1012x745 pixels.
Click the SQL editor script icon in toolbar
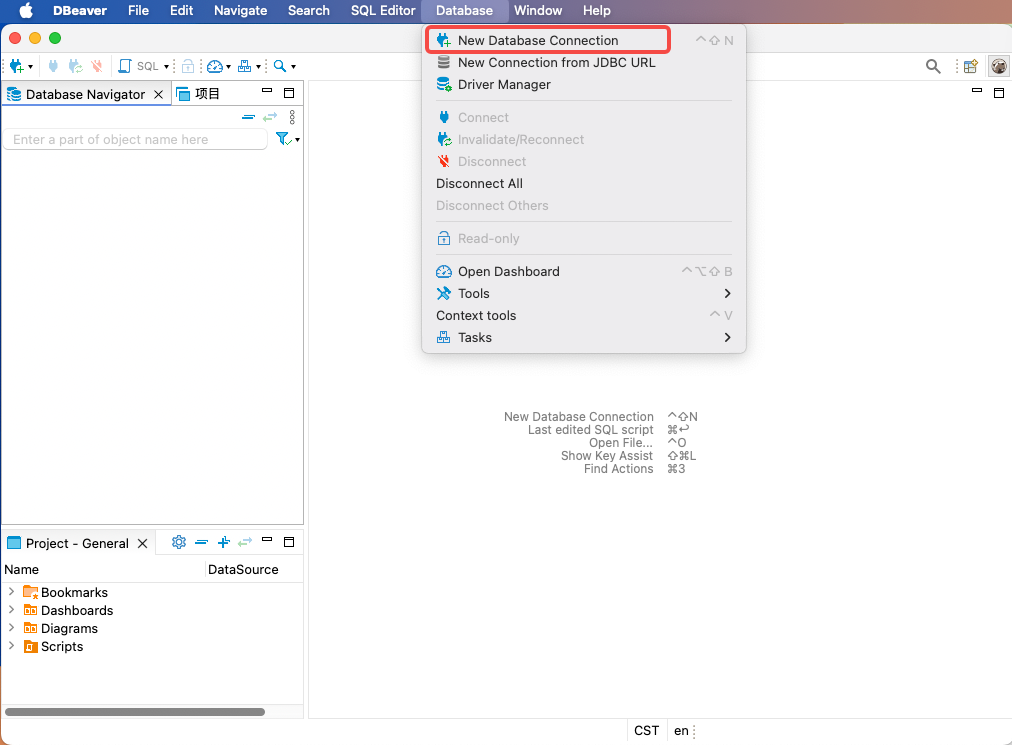click(x=125, y=66)
